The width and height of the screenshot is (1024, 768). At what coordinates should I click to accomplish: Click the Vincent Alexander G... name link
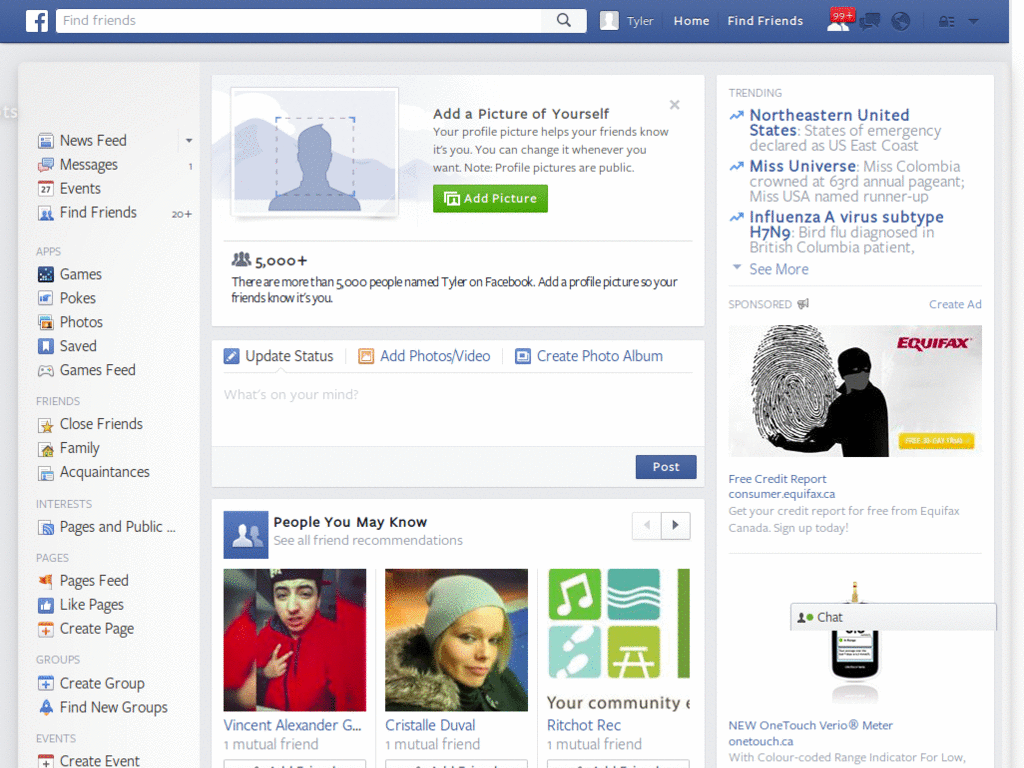(x=292, y=726)
